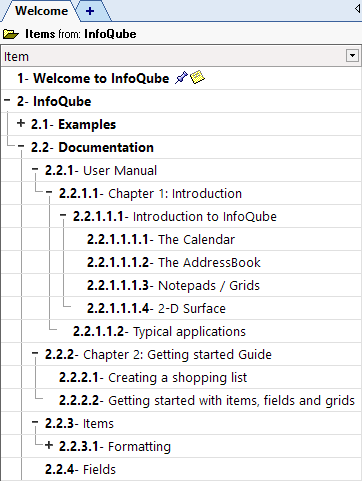Viewport: 362px width, 481px height.
Task: Select the Notepads / Grids item
Action: point(209,286)
